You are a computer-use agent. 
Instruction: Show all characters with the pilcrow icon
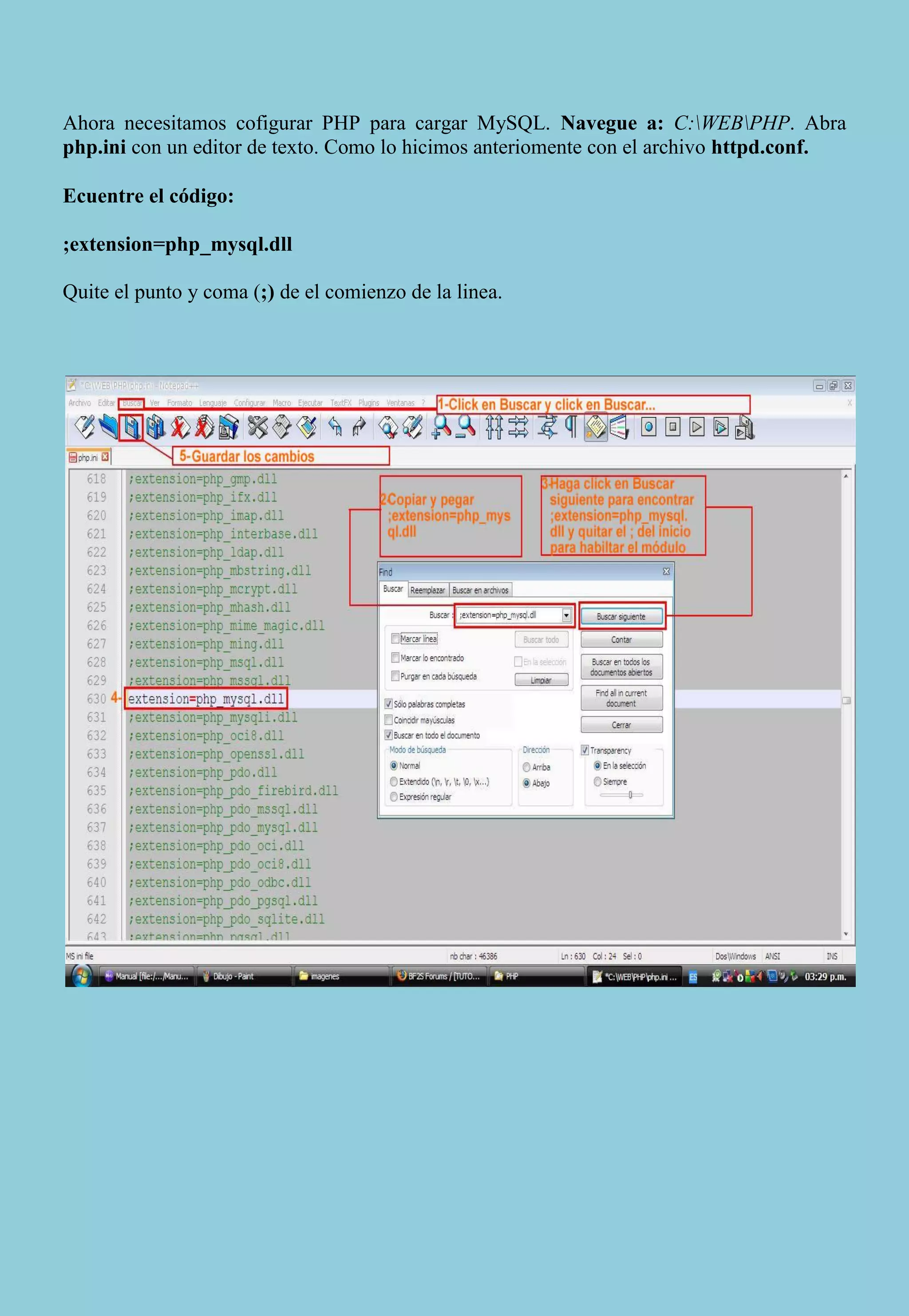(x=570, y=427)
